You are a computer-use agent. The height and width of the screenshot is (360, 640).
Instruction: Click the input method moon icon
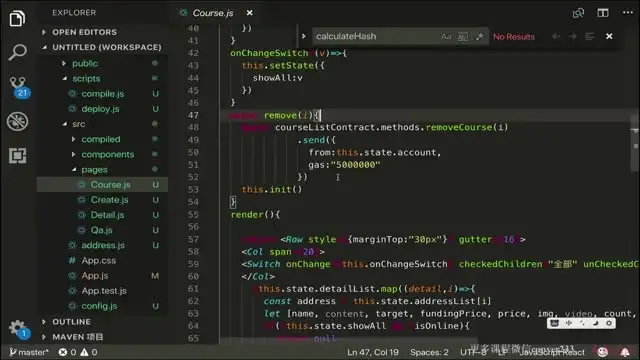pyautogui.click(x=596, y=323)
